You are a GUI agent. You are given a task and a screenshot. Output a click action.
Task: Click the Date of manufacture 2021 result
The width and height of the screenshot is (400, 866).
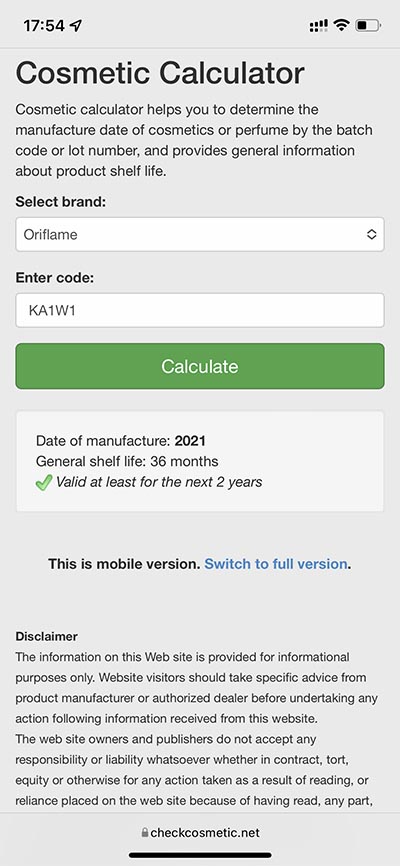(x=120, y=441)
